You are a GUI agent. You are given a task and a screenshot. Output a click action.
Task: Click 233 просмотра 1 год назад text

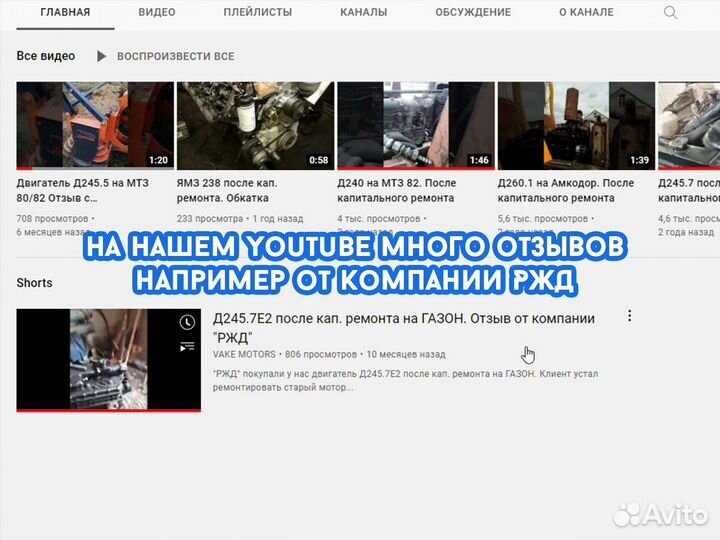click(x=240, y=219)
